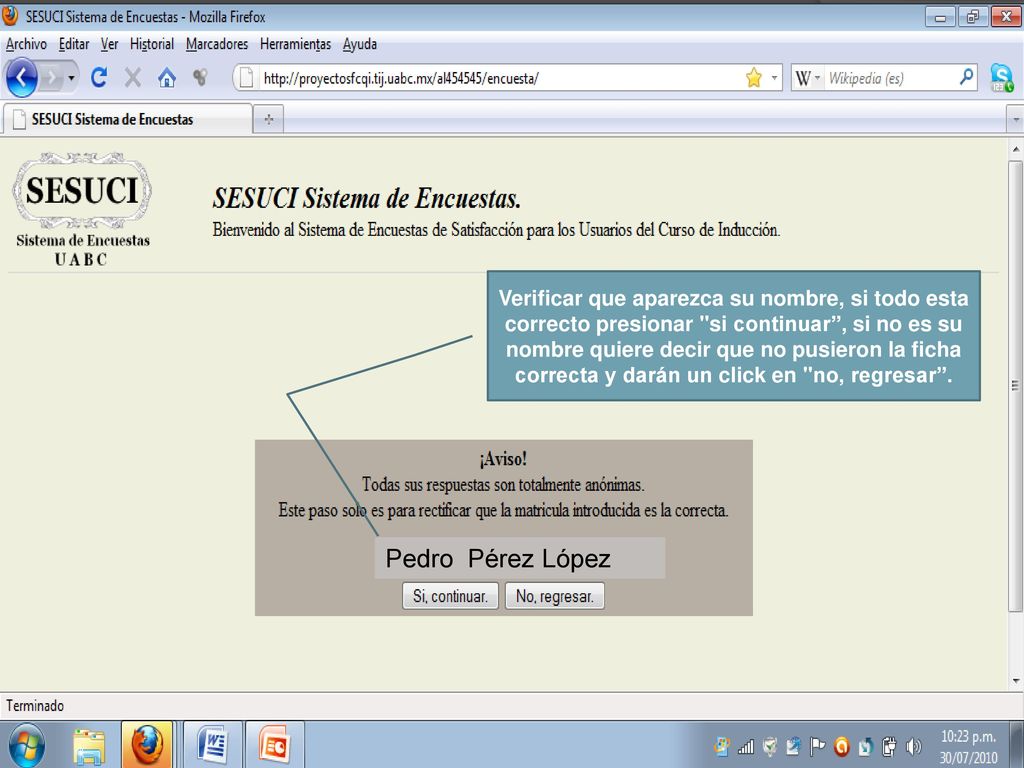Go to the home page icon

point(167,78)
